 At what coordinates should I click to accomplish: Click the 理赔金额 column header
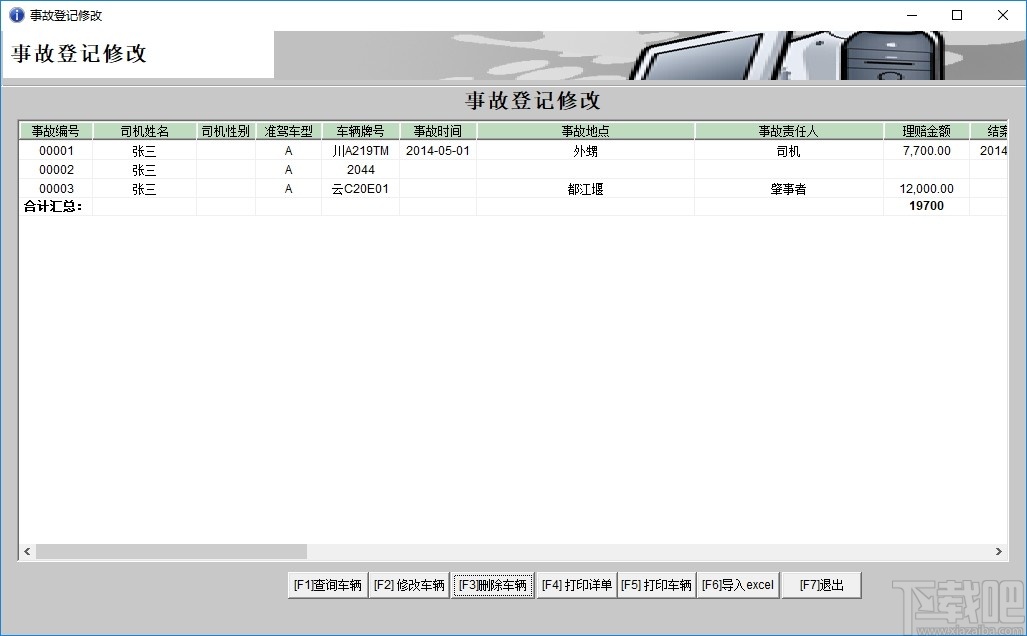(x=927, y=130)
